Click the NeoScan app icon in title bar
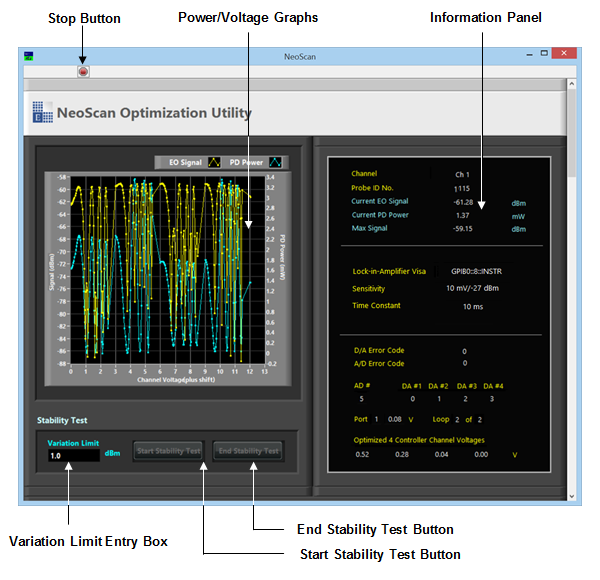This screenshot has height=580, width=600. click(30, 55)
